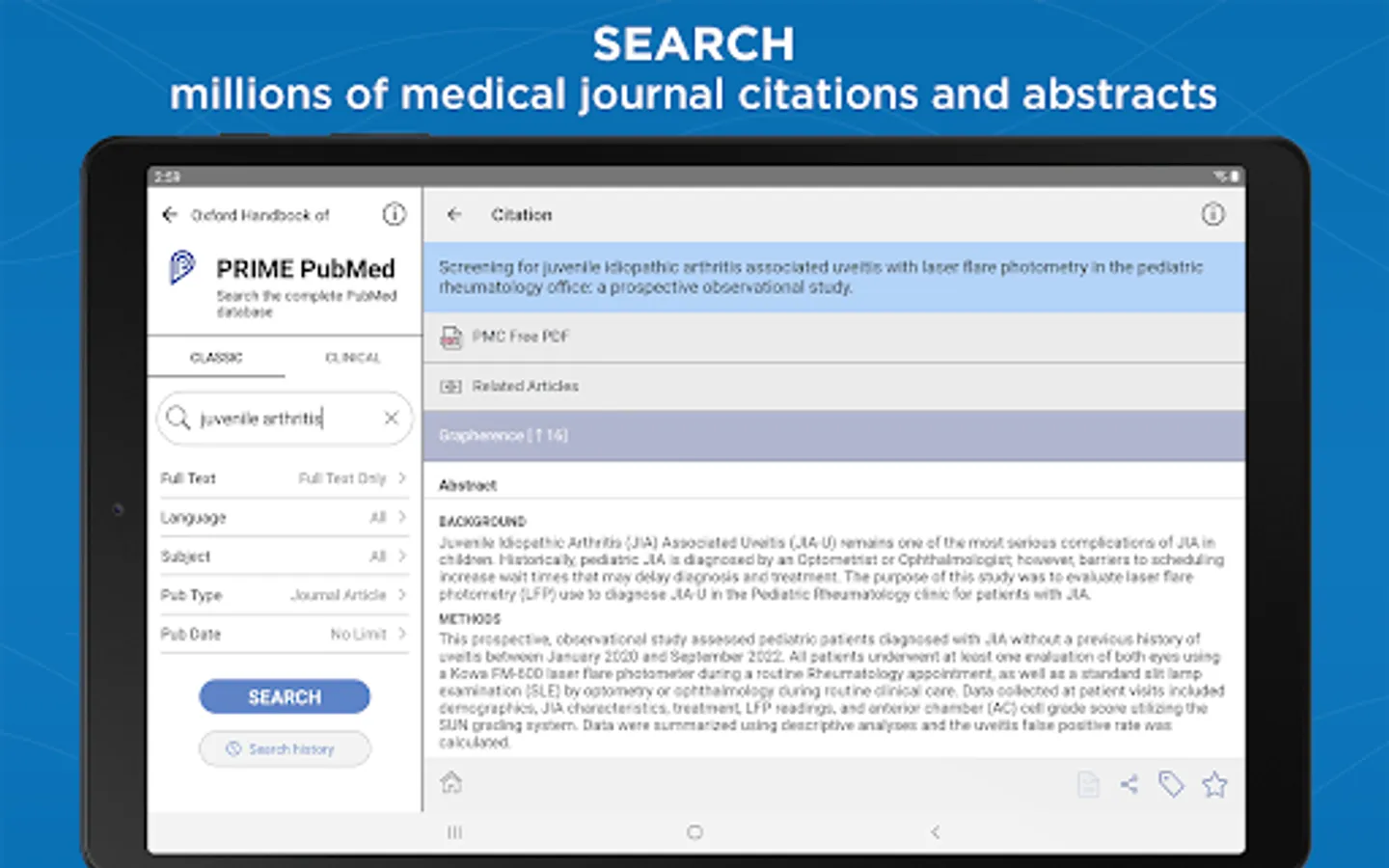Click the Subject filter label
Image resolution: width=1389 pixels, height=868 pixels.
tap(185, 556)
